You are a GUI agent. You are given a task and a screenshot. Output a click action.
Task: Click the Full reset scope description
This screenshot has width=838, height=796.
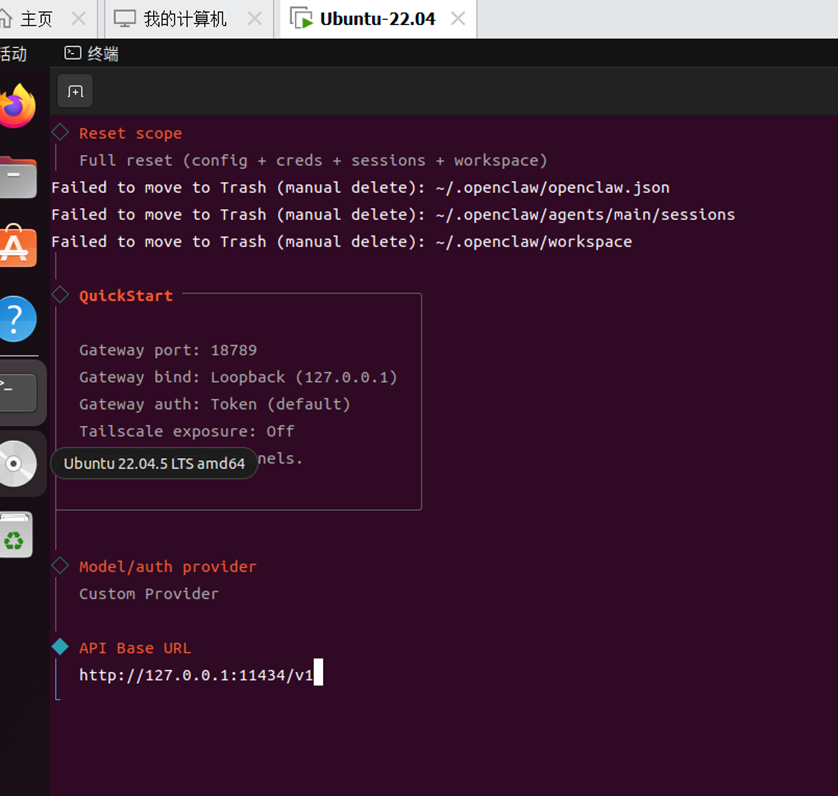pos(313,160)
